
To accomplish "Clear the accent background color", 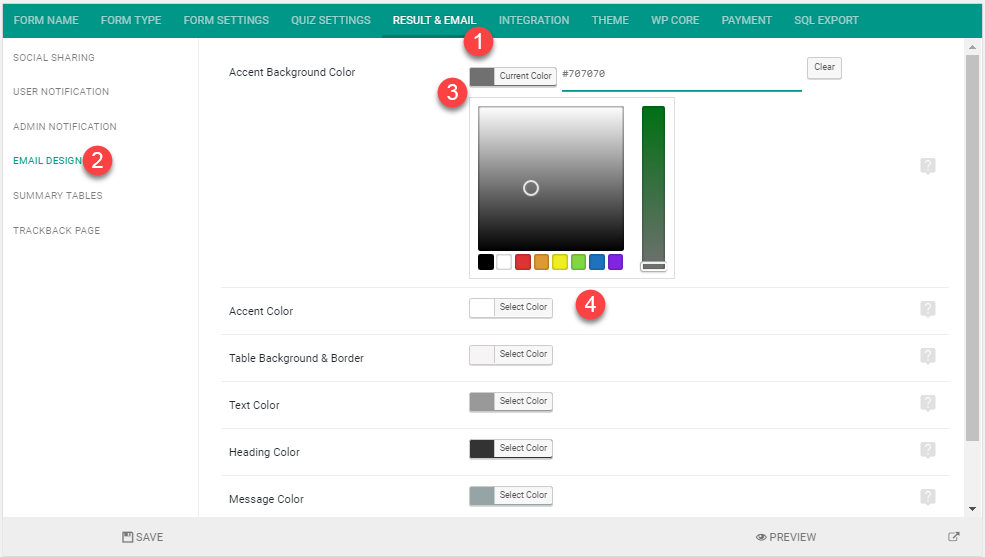I will pos(824,67).
